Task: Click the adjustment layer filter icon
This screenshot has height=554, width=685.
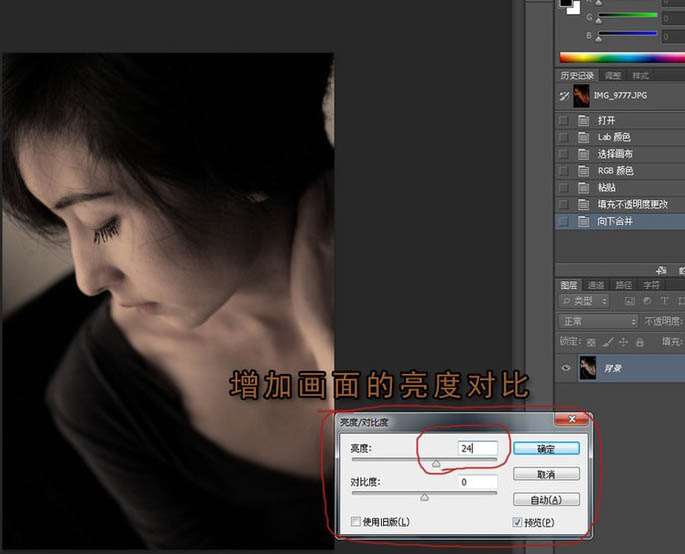Action: click(646, 301)
